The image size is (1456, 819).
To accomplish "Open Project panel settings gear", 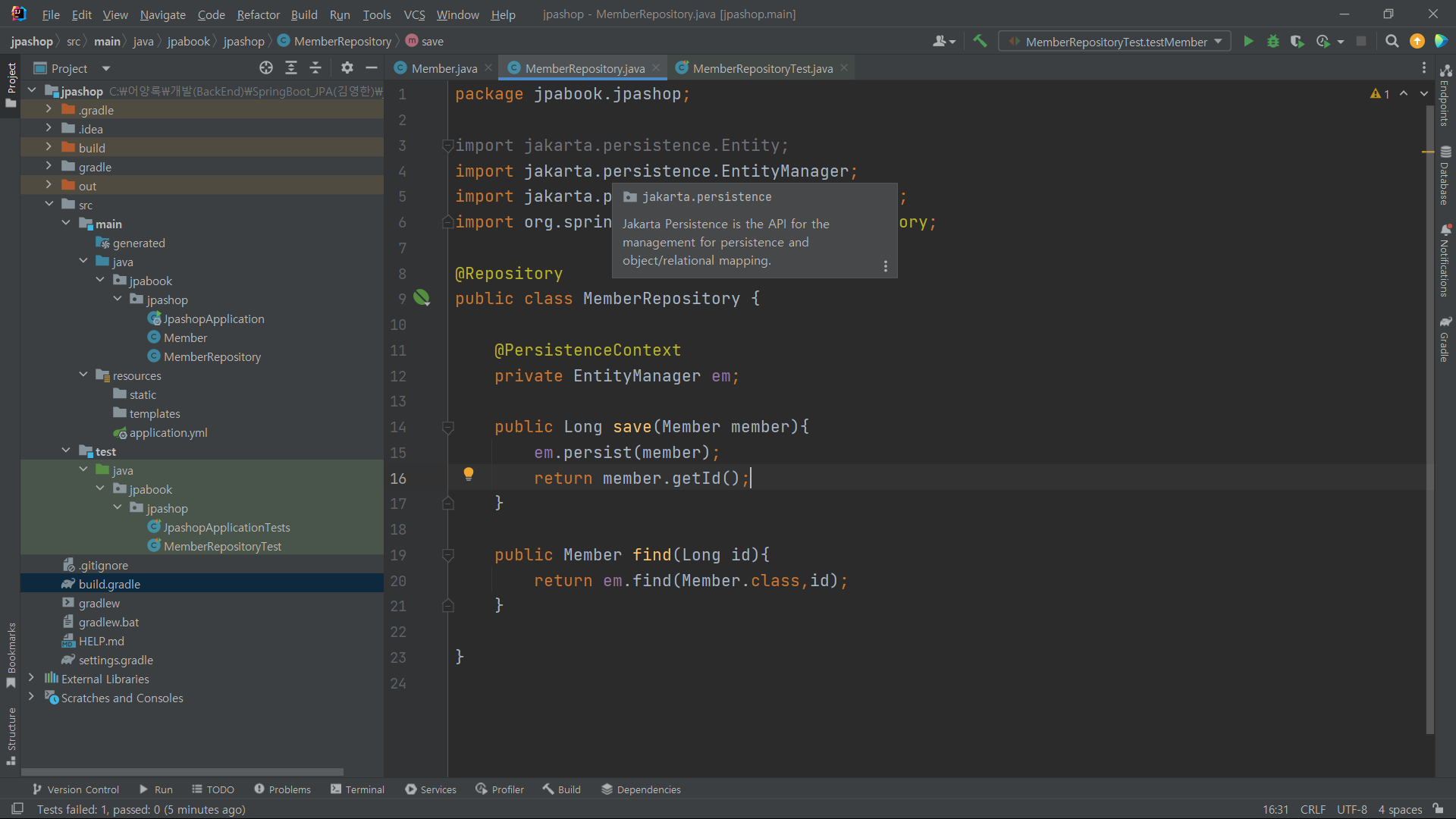I will [x=347, y=68].
